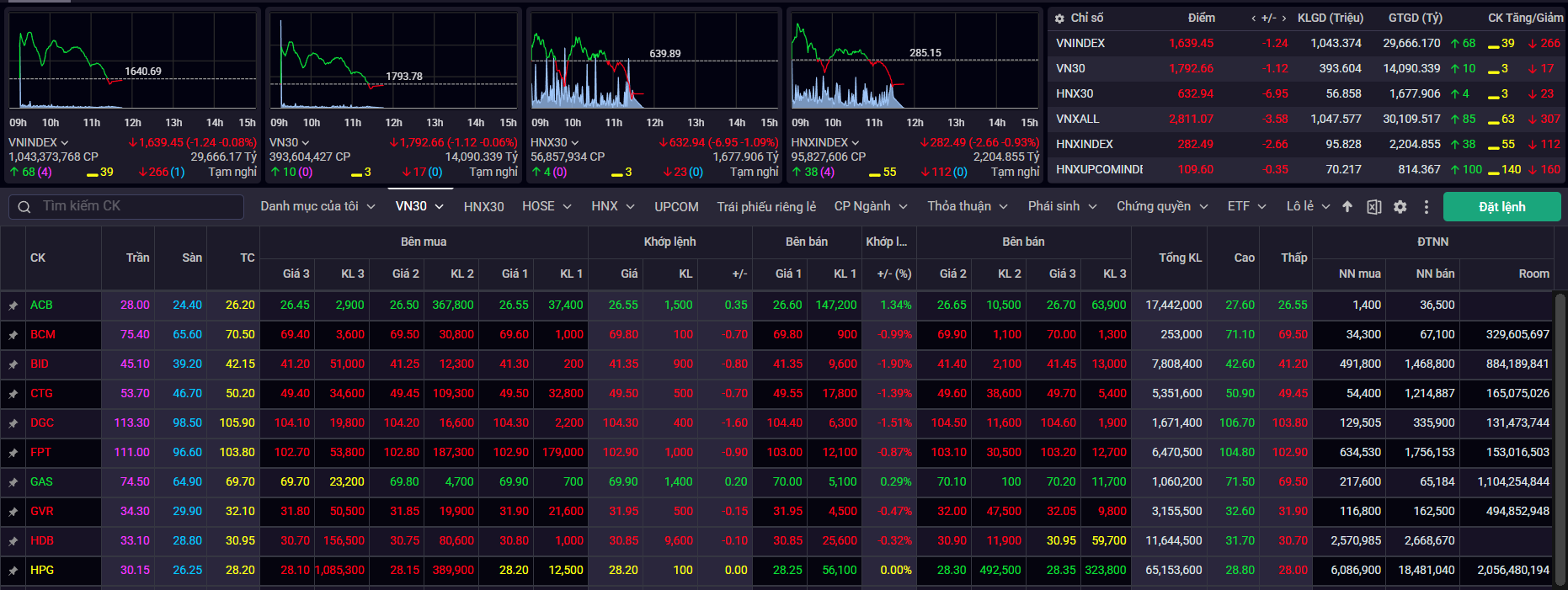This screenshot has width=1568, height=590.
Task: Open the HNXINDEX intraday chart
Action: click(915, 61)
